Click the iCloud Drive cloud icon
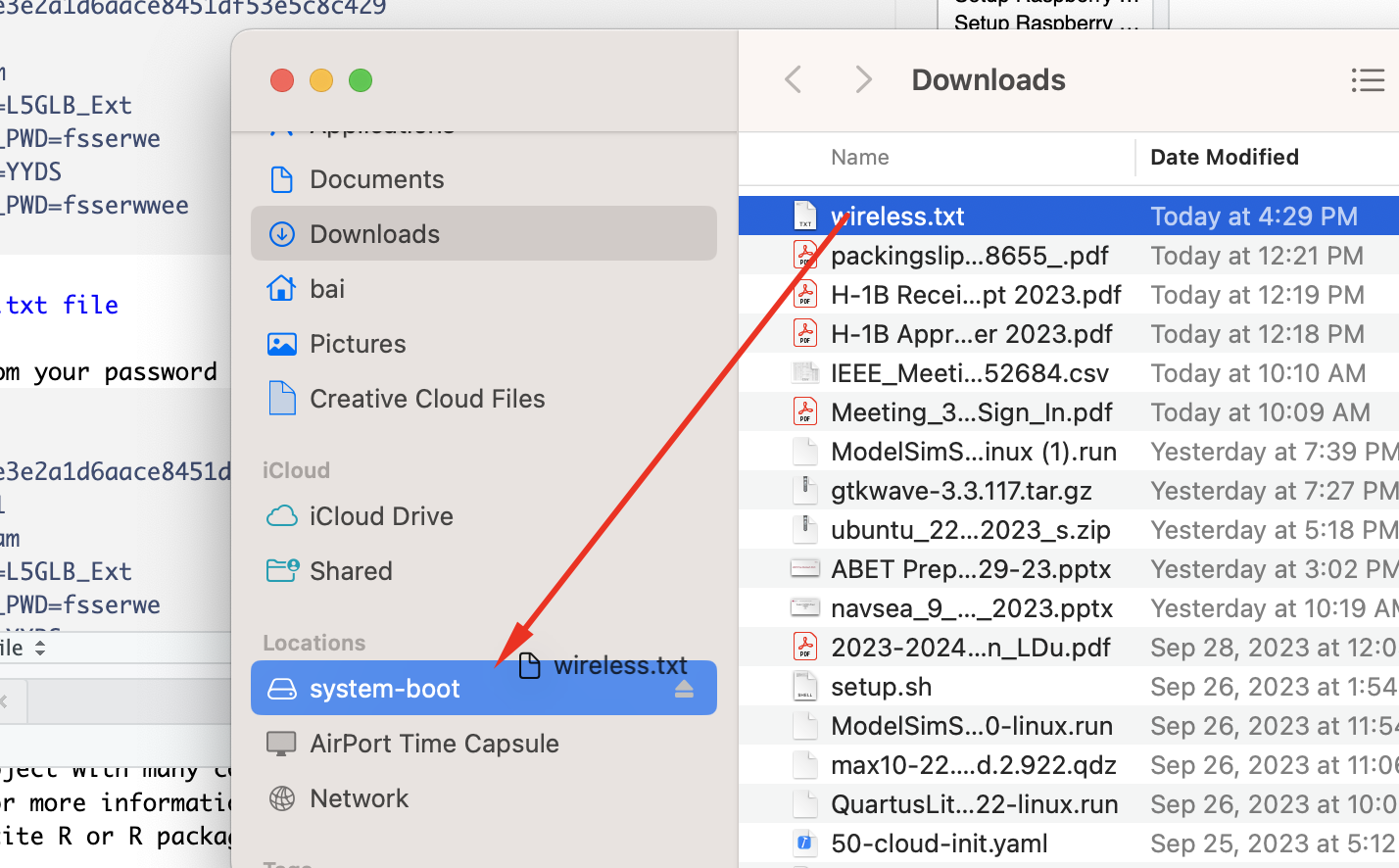Screen dimensions: 1399x868 coord(282,516)
